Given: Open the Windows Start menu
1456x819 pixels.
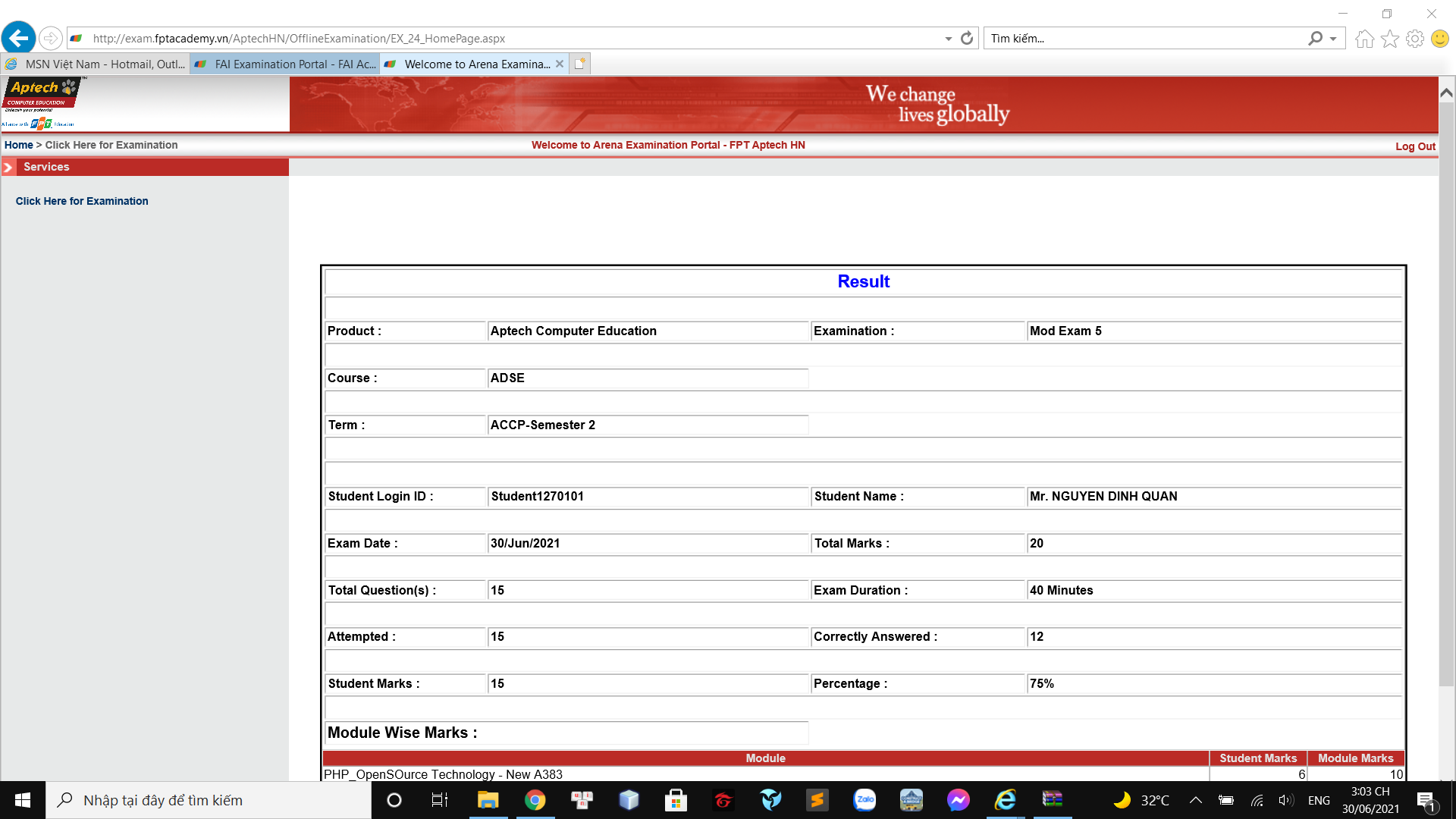Looking at the screenshot, I should [x=23, y=800].
